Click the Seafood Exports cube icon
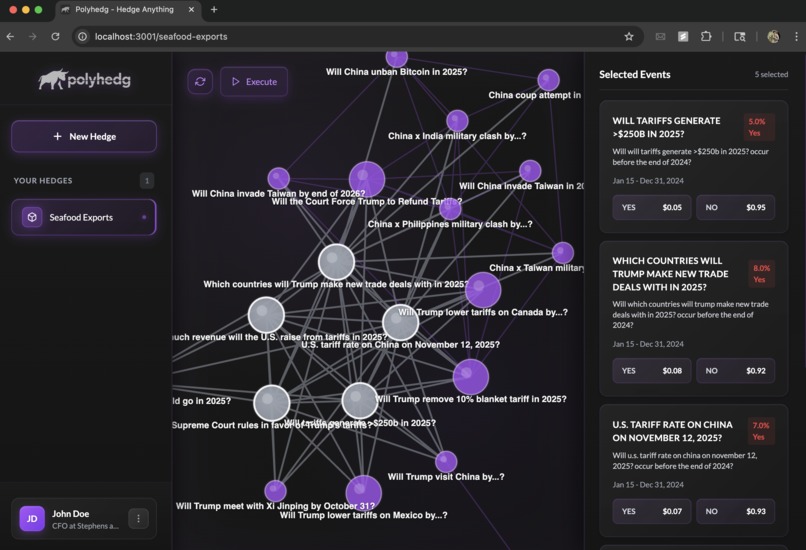The image size is (806, 550). point(32,217)
